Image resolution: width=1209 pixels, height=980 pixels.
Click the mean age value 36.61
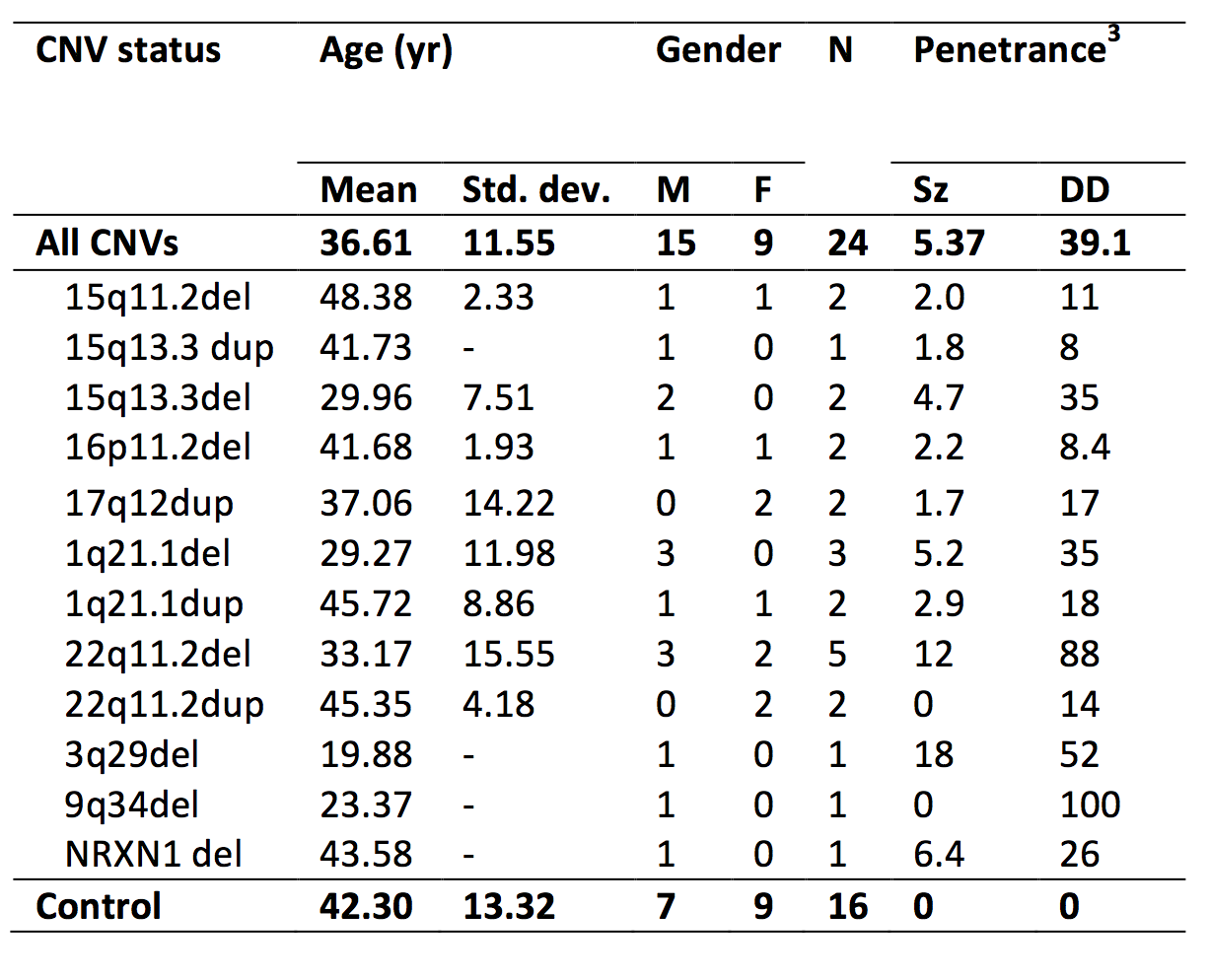pos(366,243)
